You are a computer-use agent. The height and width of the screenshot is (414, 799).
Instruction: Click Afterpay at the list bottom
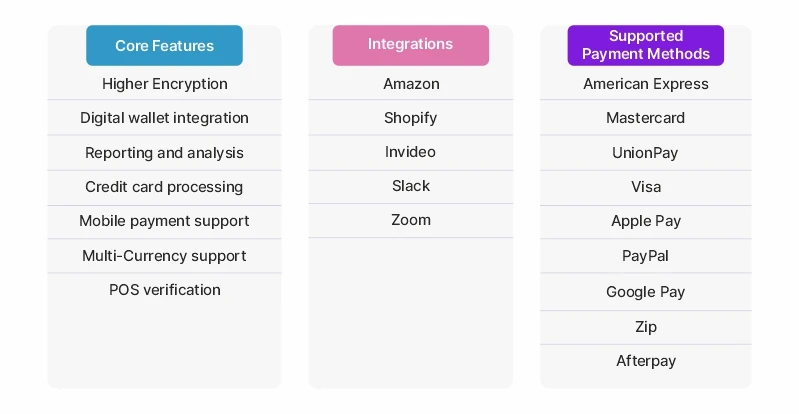coord(645,361)
